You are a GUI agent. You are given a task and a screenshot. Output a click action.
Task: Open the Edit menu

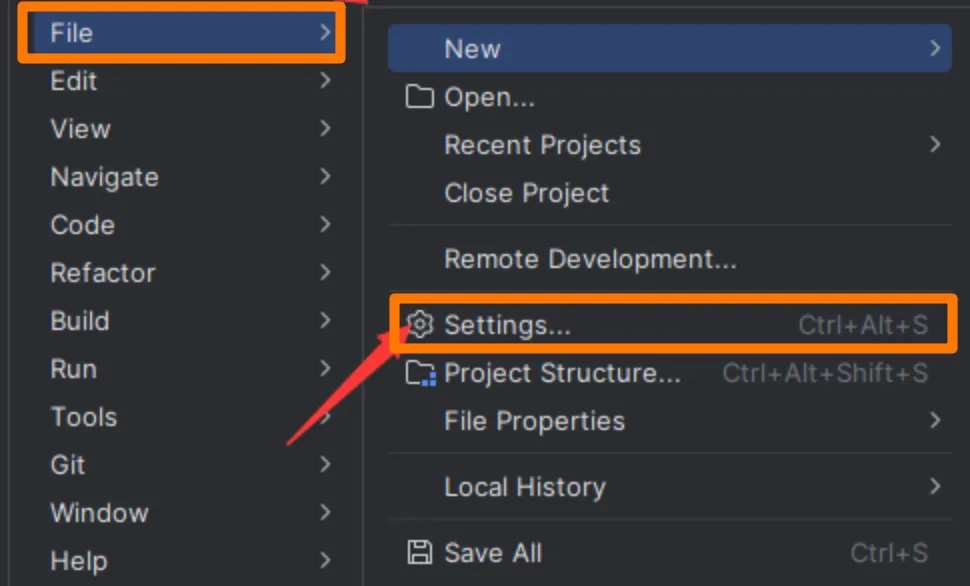click(73, 81)
